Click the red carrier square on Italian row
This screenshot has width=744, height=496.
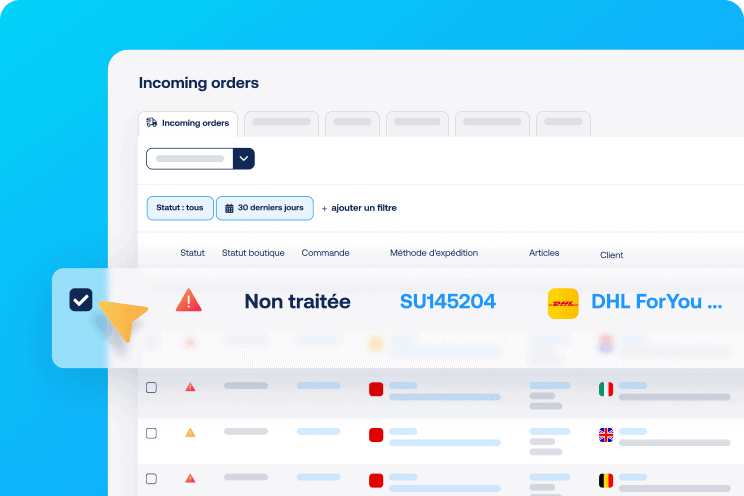[x=376, y=388]
